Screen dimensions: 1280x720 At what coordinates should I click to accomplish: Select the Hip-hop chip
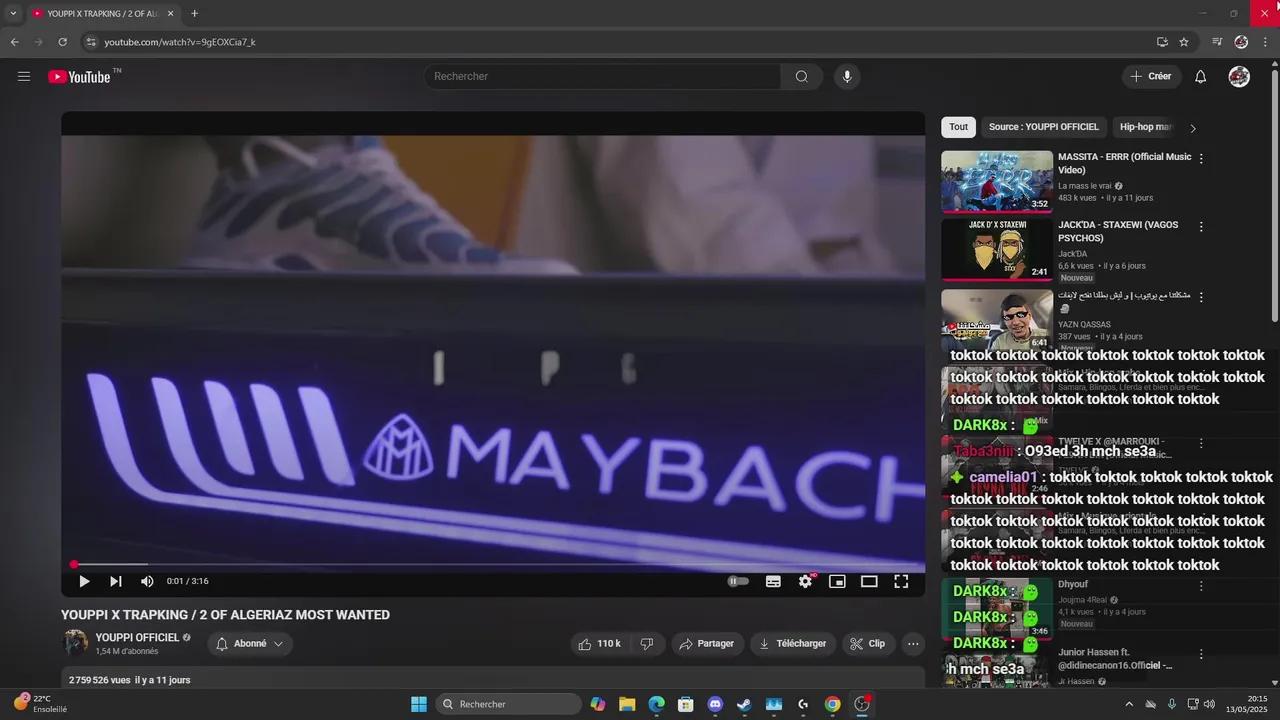(1146, 127)
